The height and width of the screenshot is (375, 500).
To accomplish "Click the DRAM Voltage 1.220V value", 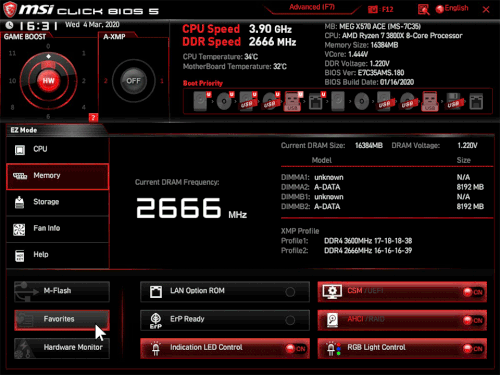I will tap(467, 146).
